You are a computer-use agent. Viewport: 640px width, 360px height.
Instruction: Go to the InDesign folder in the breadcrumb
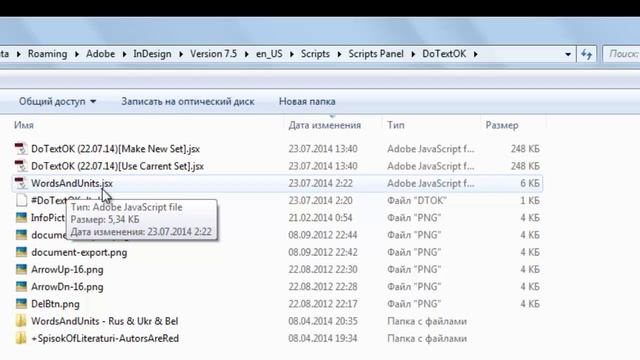point(152,54)
